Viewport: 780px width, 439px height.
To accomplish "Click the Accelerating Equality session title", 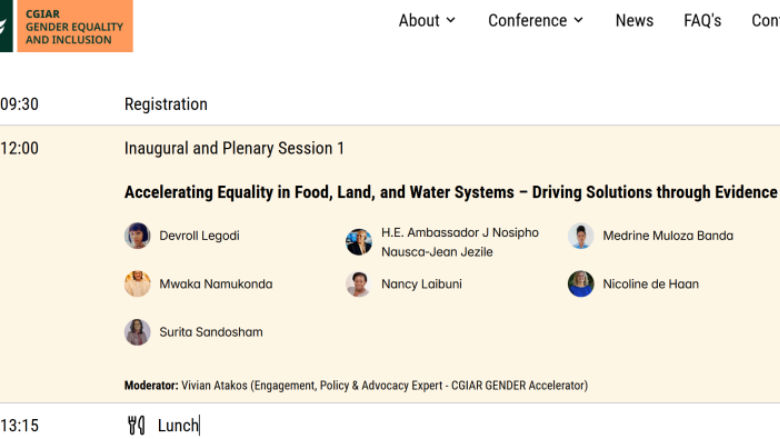I will click(x=450, y=192).
